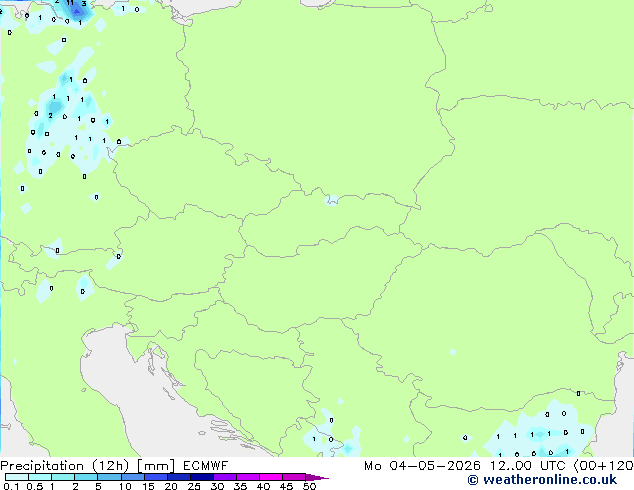
Task: Click the legend arrow tip above 50 mm
Action: pyautogui.click(x=317, y=477)
